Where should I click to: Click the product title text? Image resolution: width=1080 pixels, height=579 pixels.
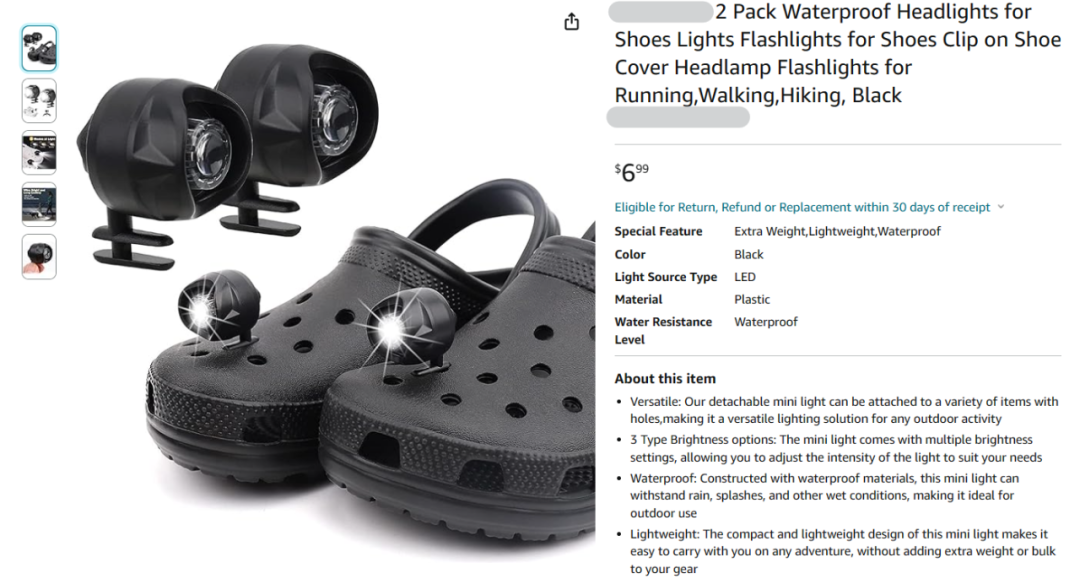pyautogui.click(x=838, y=54)
